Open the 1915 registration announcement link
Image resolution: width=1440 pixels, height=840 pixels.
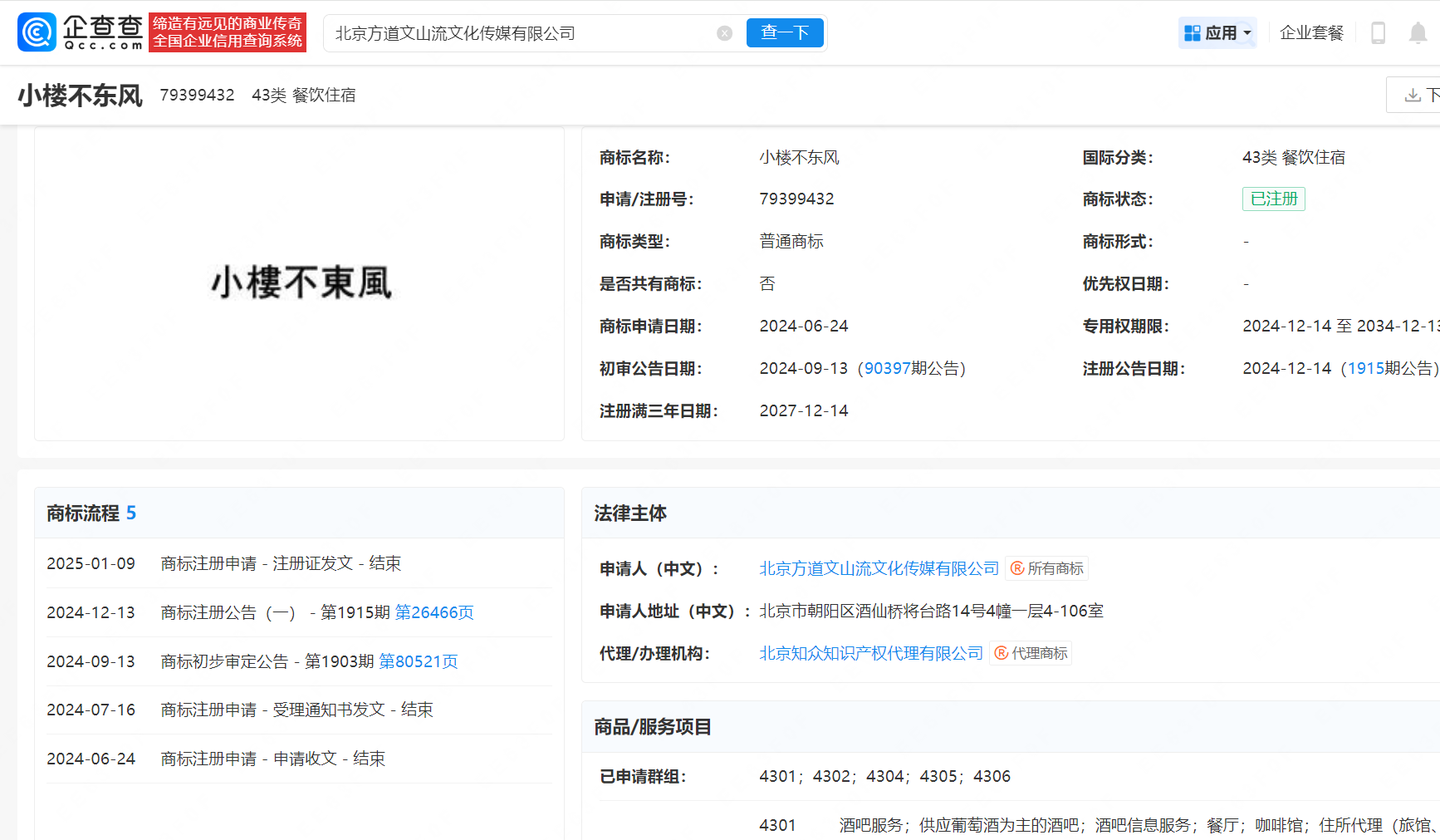point(1366,369)
